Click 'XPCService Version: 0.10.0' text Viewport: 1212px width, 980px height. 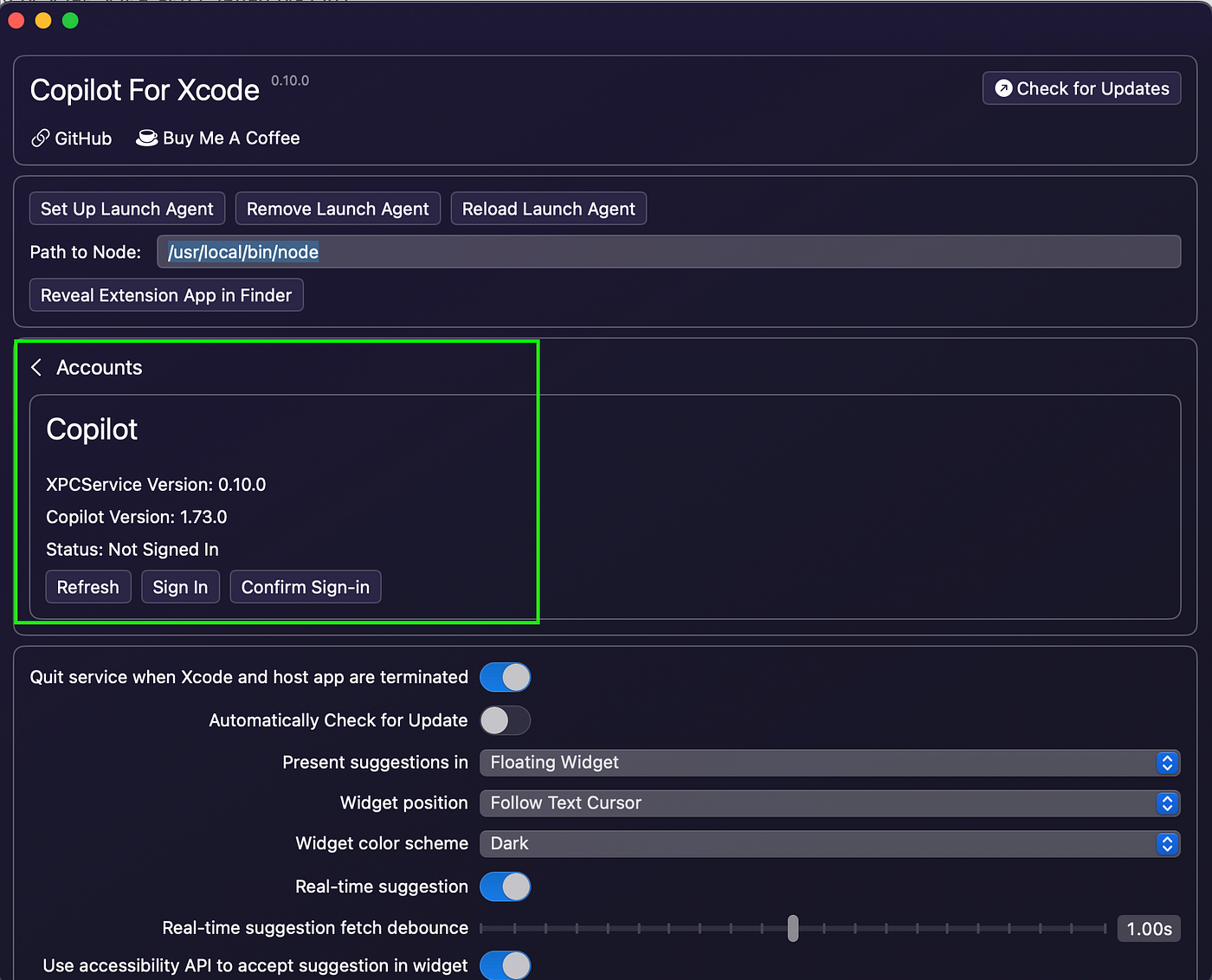tap(156, 485)
